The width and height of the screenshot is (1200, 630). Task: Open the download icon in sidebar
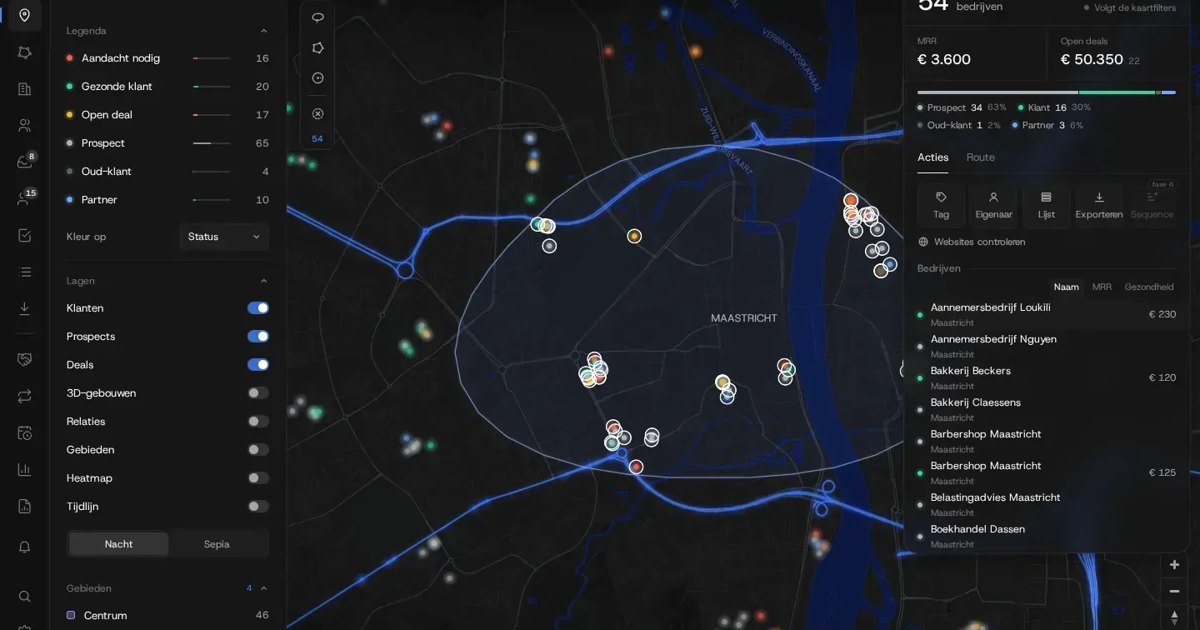[24, 309]
